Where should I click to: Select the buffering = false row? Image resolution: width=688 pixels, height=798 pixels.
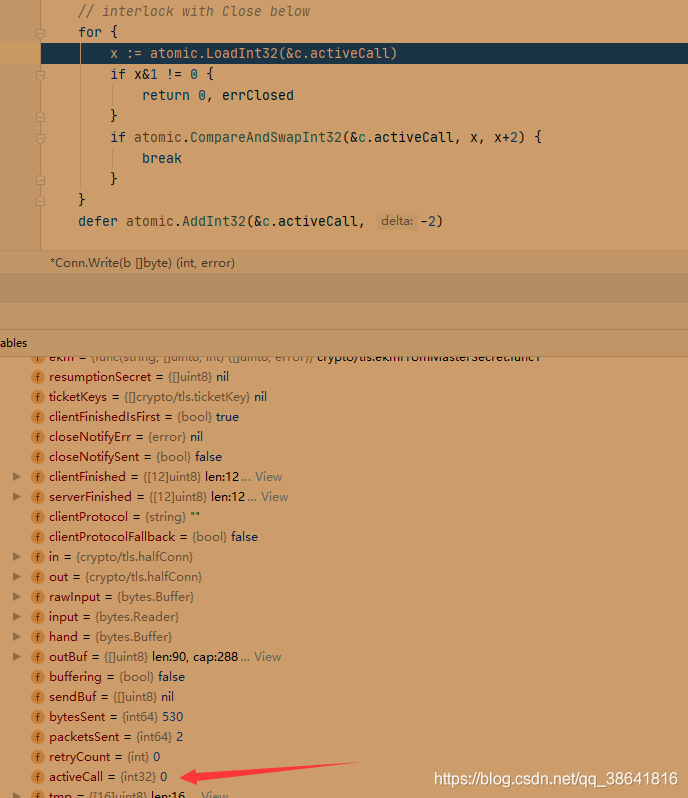point(344,677)
